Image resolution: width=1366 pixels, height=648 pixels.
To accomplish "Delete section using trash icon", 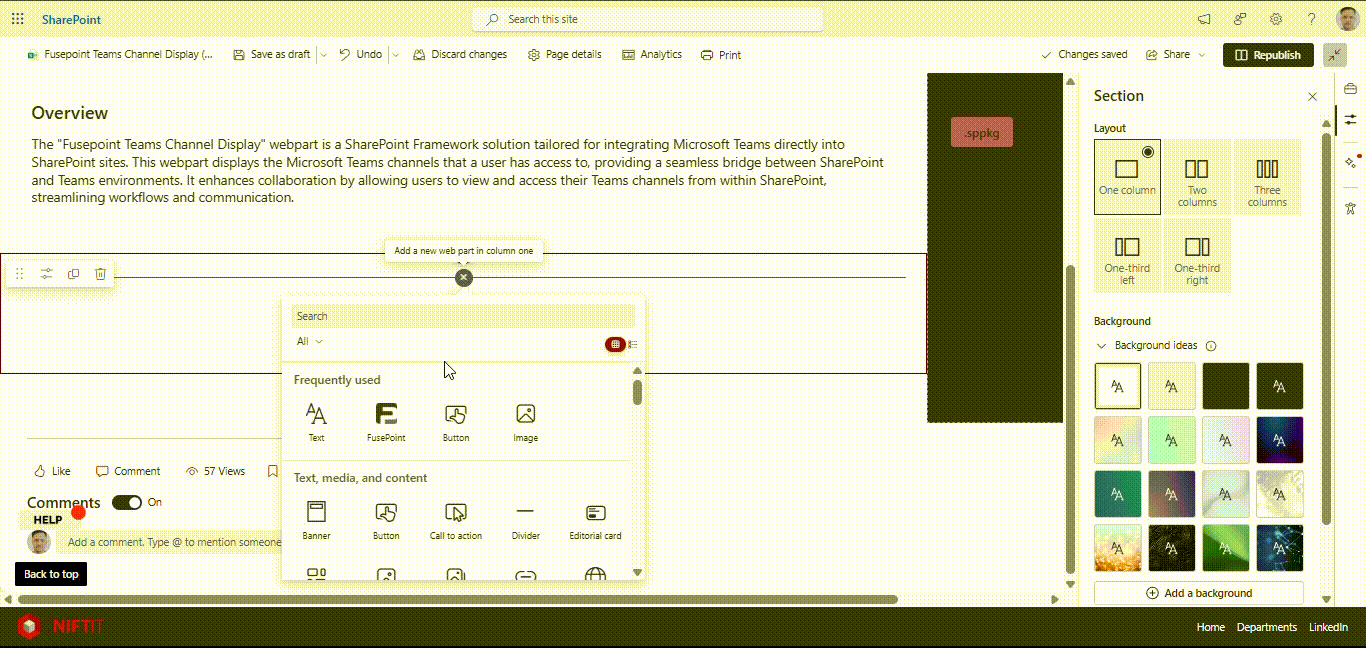I will (100, 274).
